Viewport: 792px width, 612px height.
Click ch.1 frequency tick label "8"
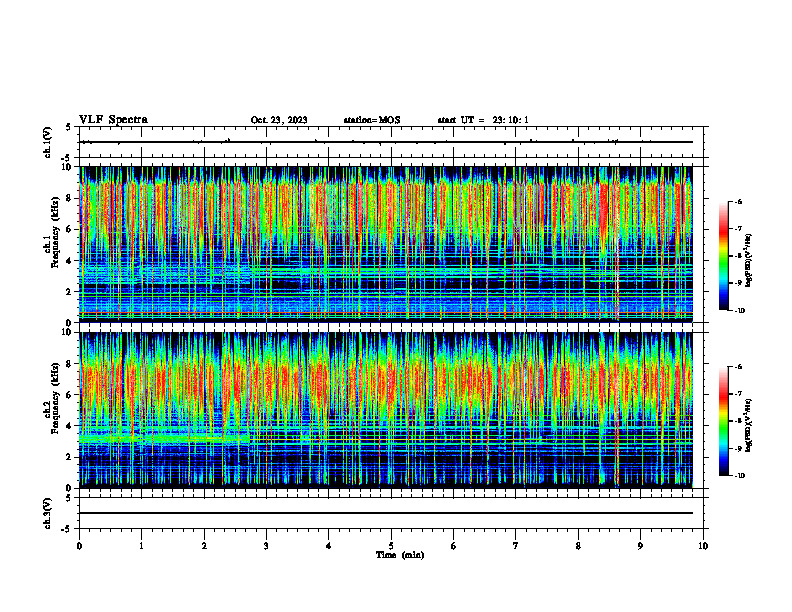69,198
